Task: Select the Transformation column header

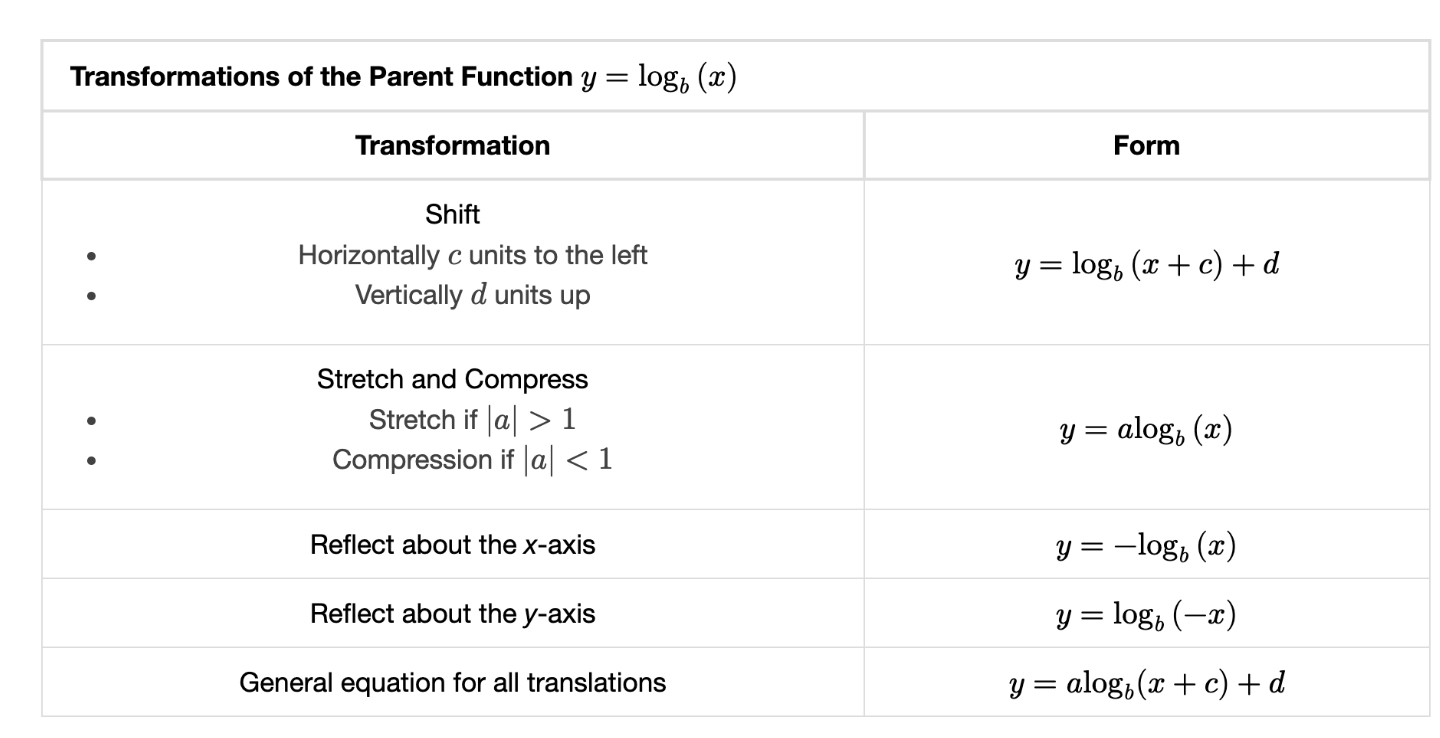Action: pos(453,146)
